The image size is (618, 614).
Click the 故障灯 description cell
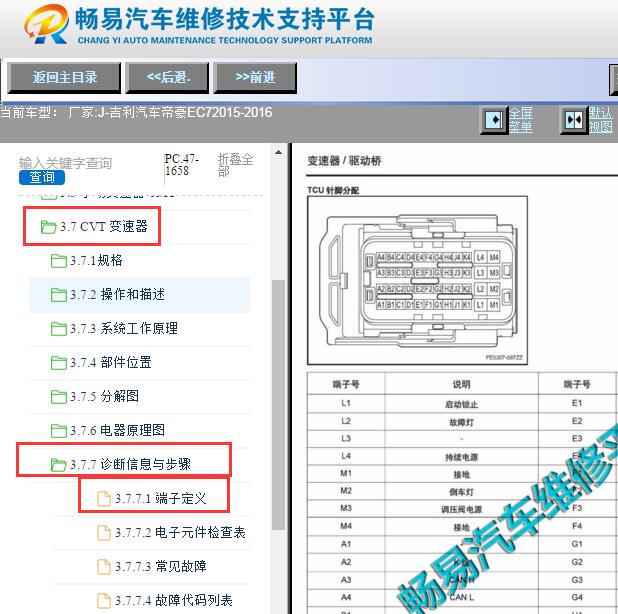pyautogui.click(x=462, y=422)
